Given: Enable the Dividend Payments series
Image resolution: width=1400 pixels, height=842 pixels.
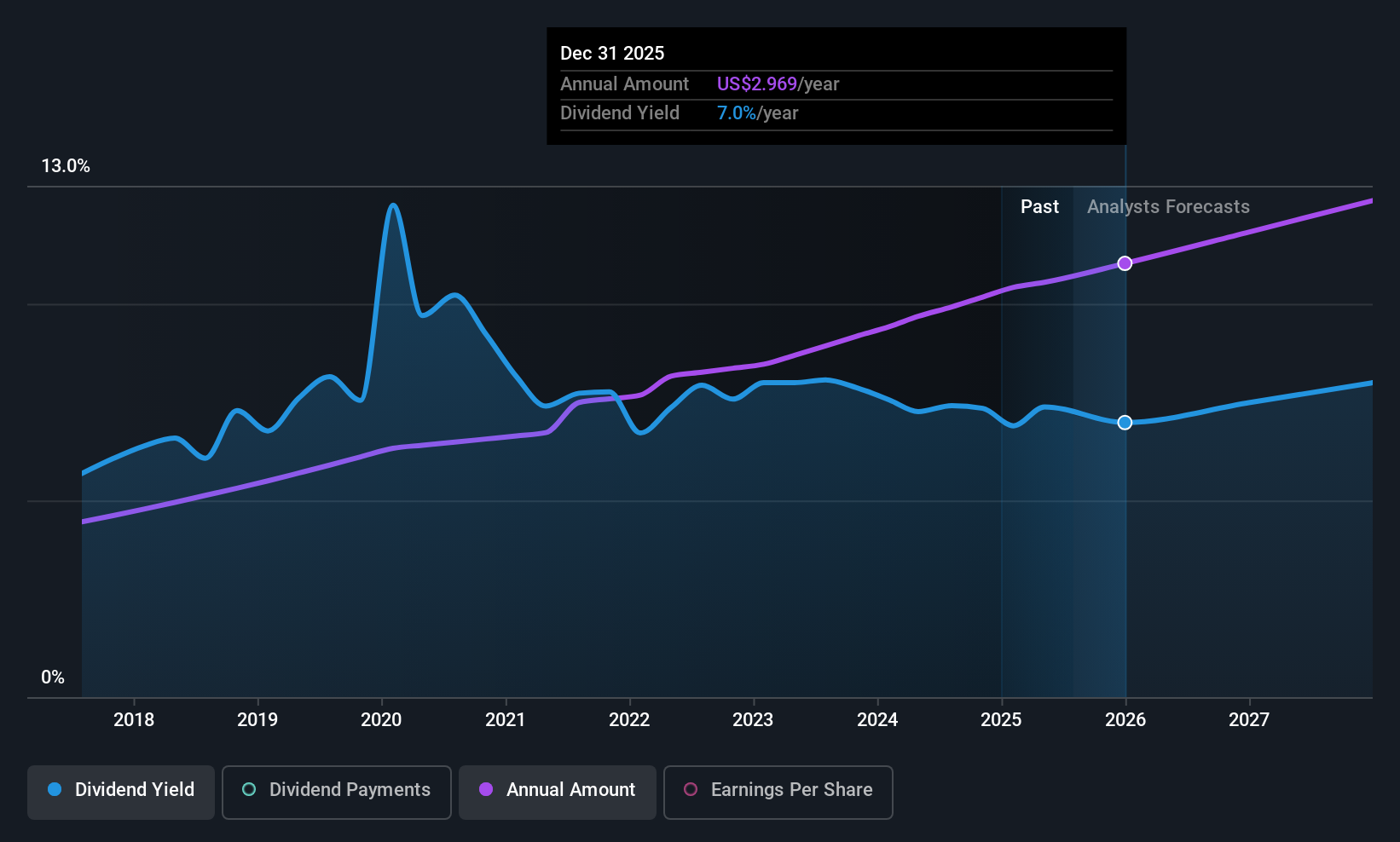Looking at the screenshot, I should pos(337,793).
